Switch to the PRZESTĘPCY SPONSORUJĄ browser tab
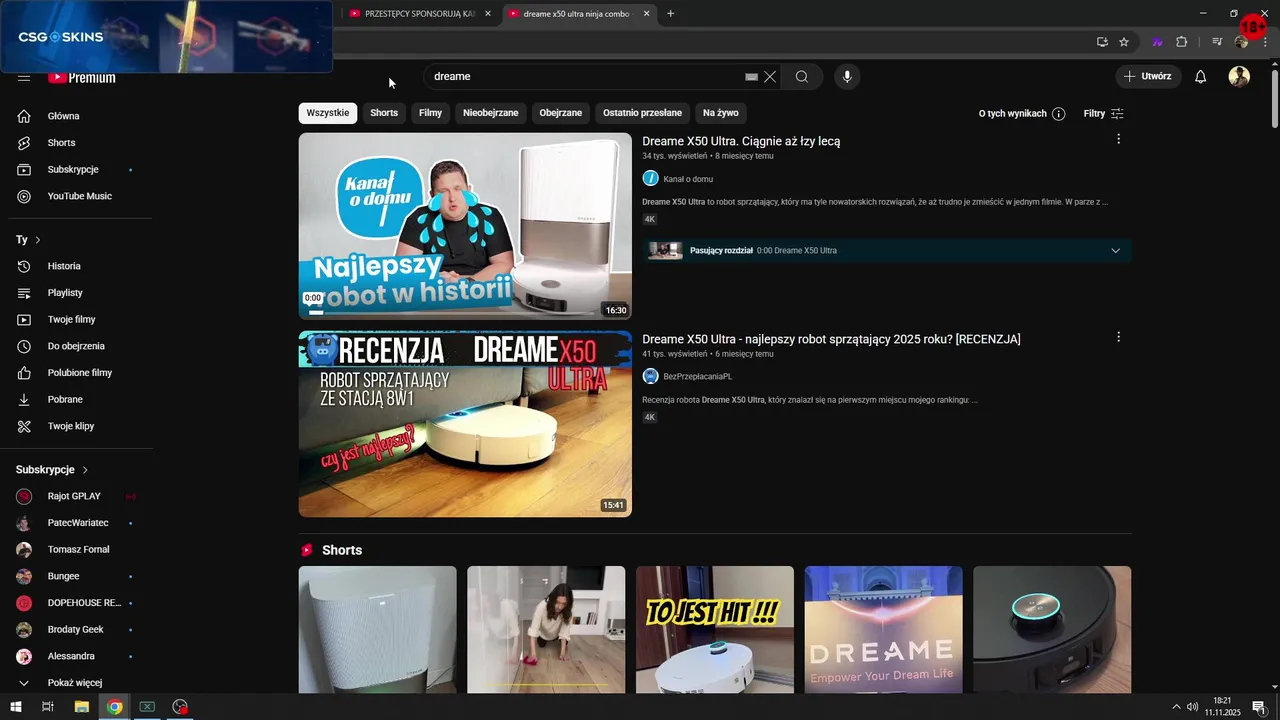 419,14
